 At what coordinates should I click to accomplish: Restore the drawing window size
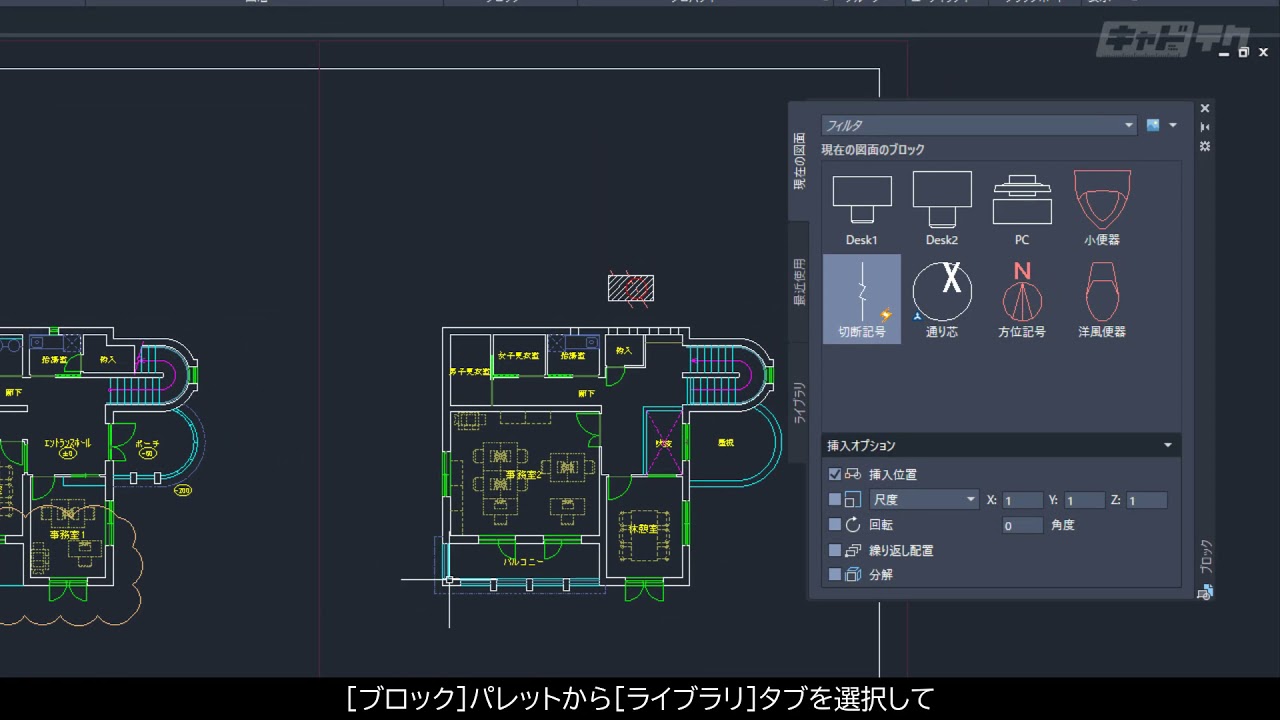coord(1244,52)
